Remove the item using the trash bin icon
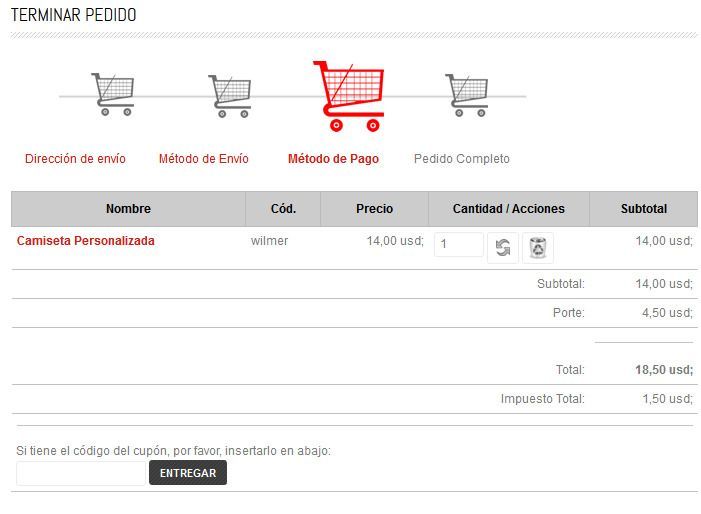 pos(538,248)
